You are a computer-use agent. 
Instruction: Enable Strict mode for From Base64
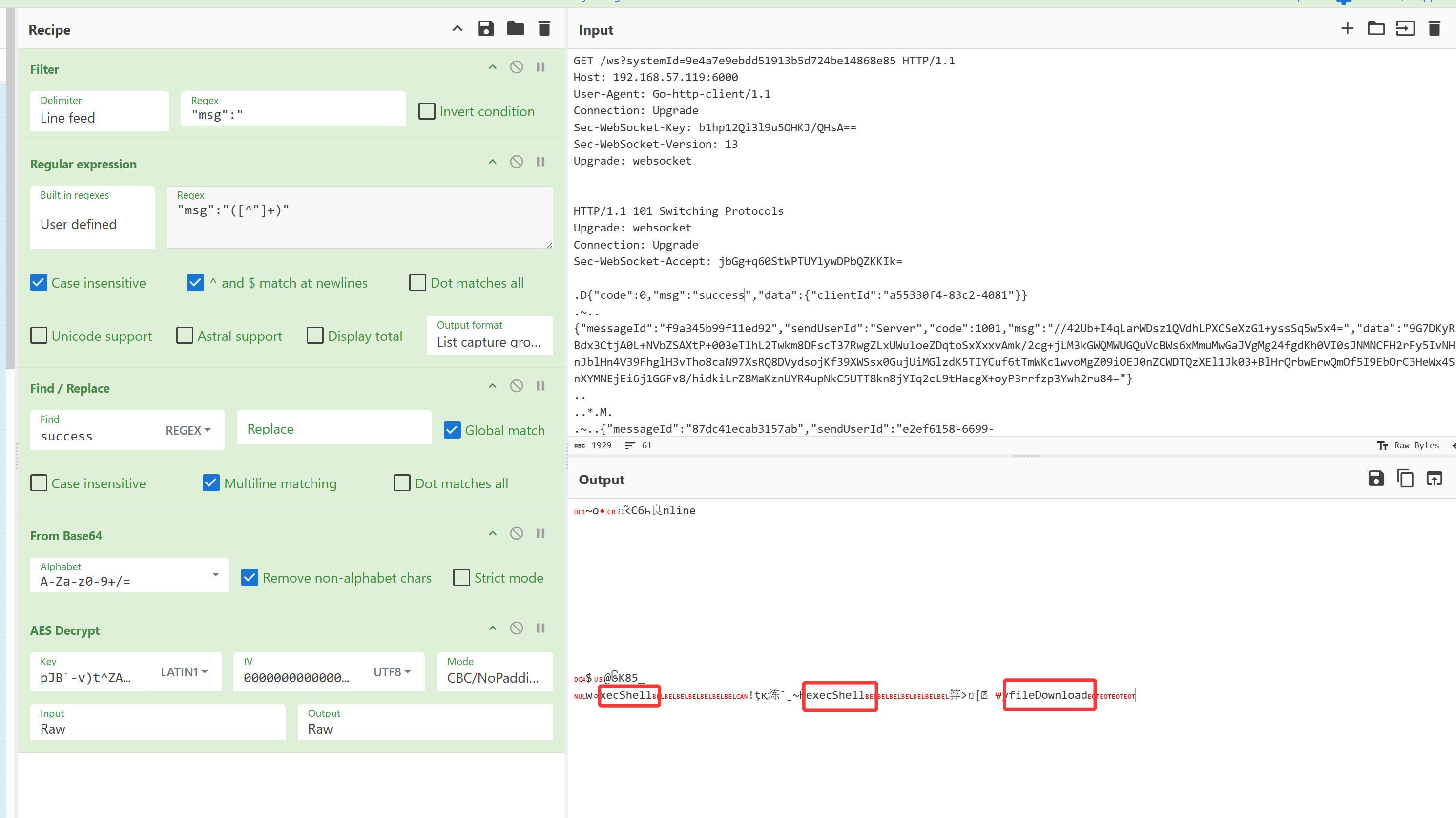coord(461,578)
